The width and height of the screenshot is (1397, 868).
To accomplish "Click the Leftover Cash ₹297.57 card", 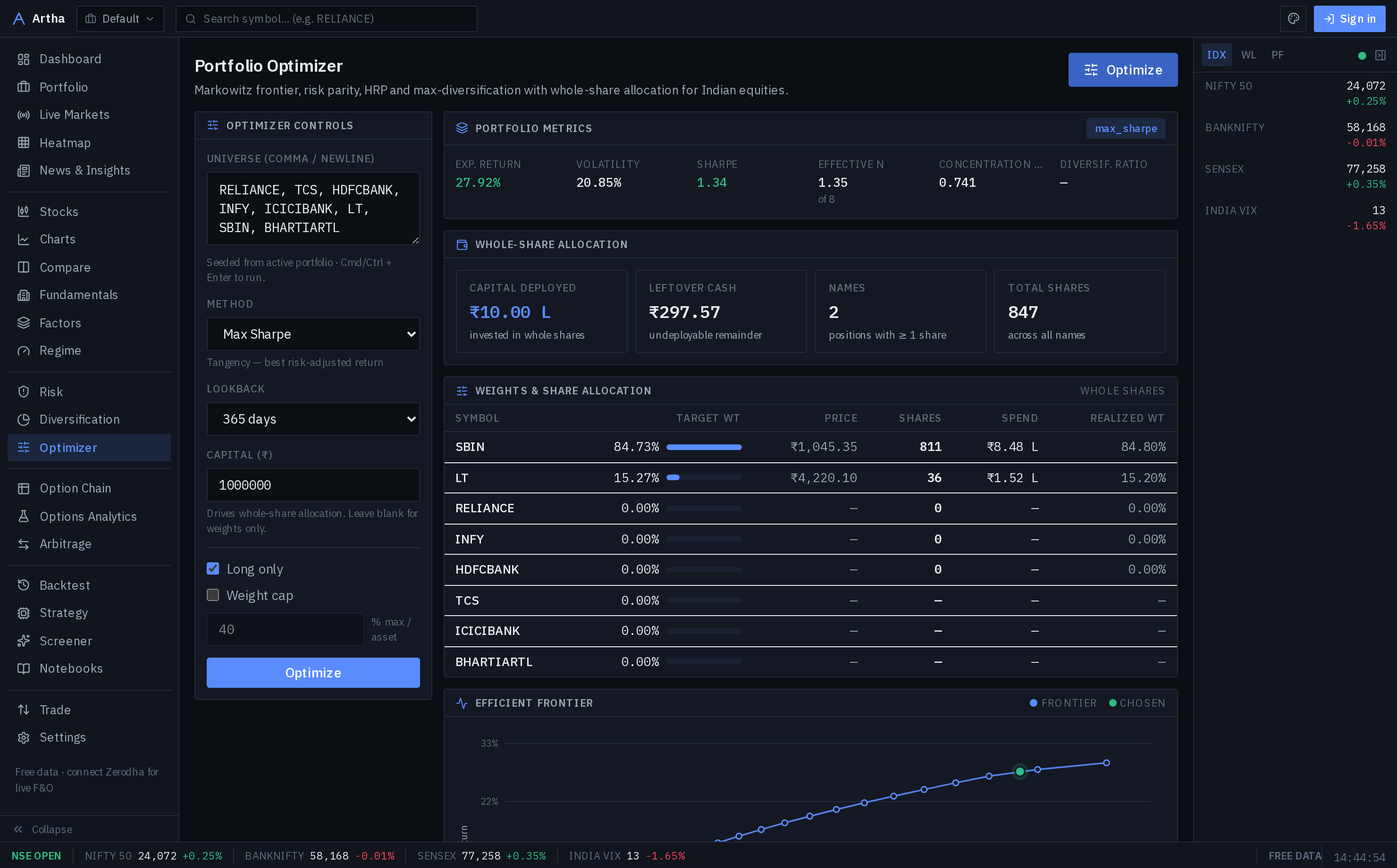I will (x=721, y=312).
